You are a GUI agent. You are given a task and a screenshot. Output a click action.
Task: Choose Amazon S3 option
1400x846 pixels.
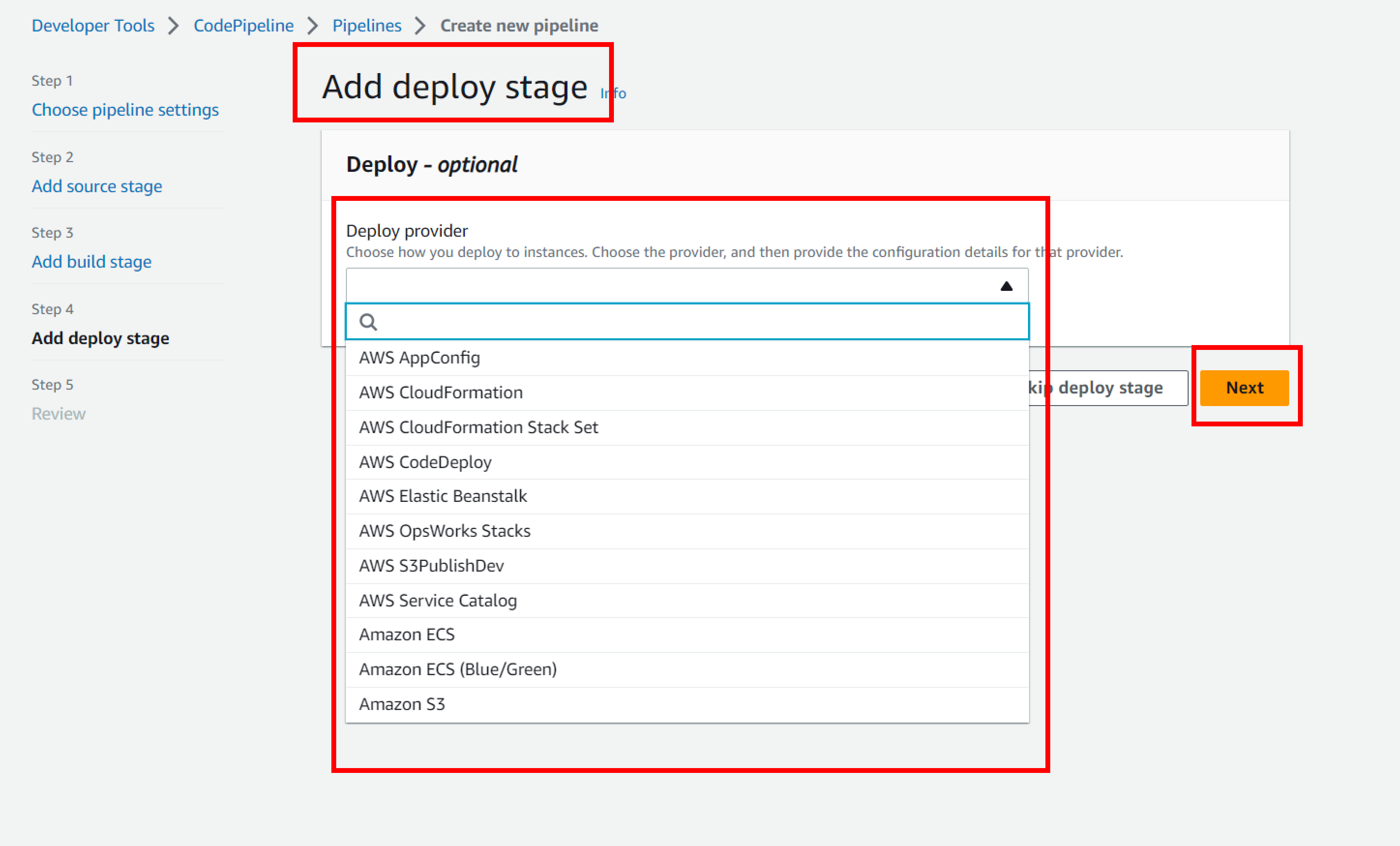pos(687,704)
